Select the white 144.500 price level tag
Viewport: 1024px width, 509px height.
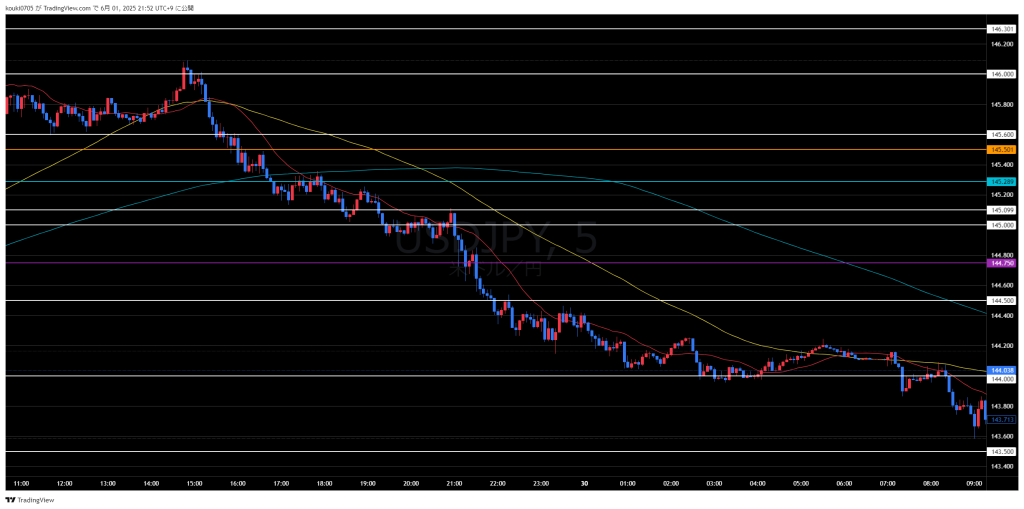(x=1001, y=300)
